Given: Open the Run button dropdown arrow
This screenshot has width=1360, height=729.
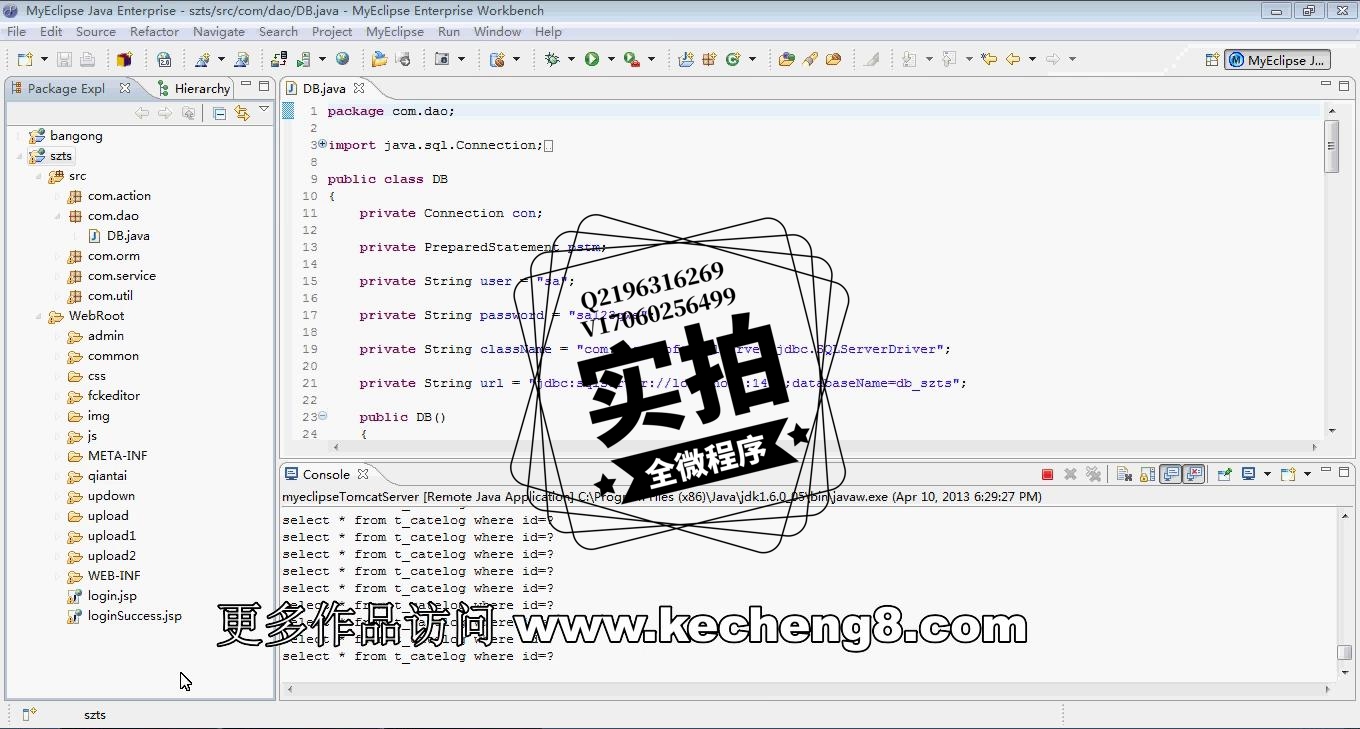Looking at the screenshot, I should pos(610,59).
